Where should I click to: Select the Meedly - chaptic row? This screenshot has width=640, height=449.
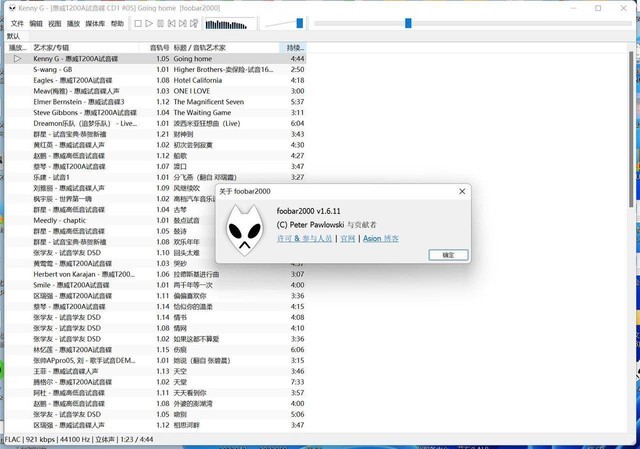click(x=156, y=220)
